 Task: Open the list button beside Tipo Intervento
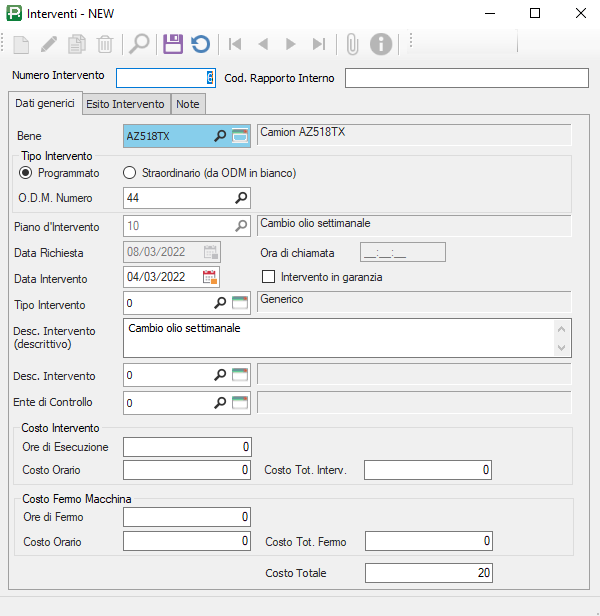[x=240, y=304]
